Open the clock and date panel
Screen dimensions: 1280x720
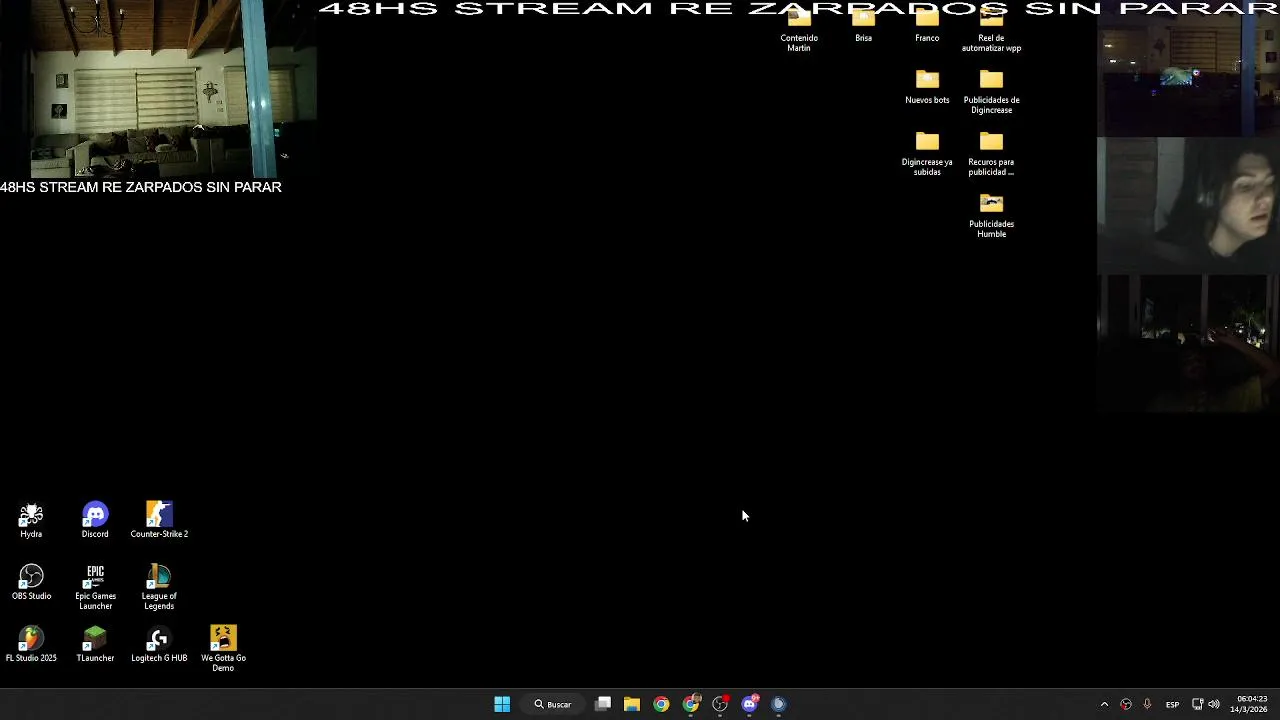pos(1251,704)
